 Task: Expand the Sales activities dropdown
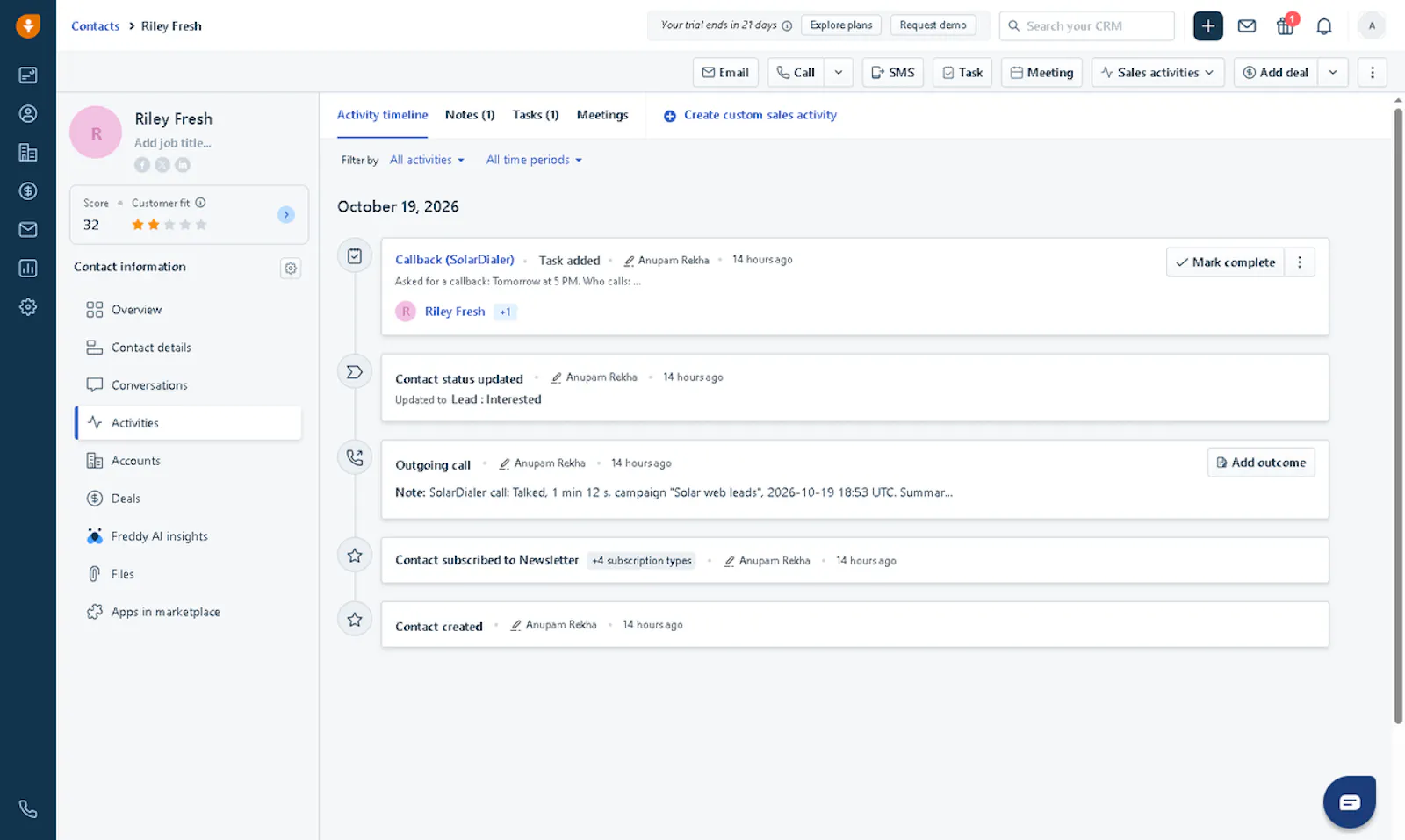(x=1157, y=72)
